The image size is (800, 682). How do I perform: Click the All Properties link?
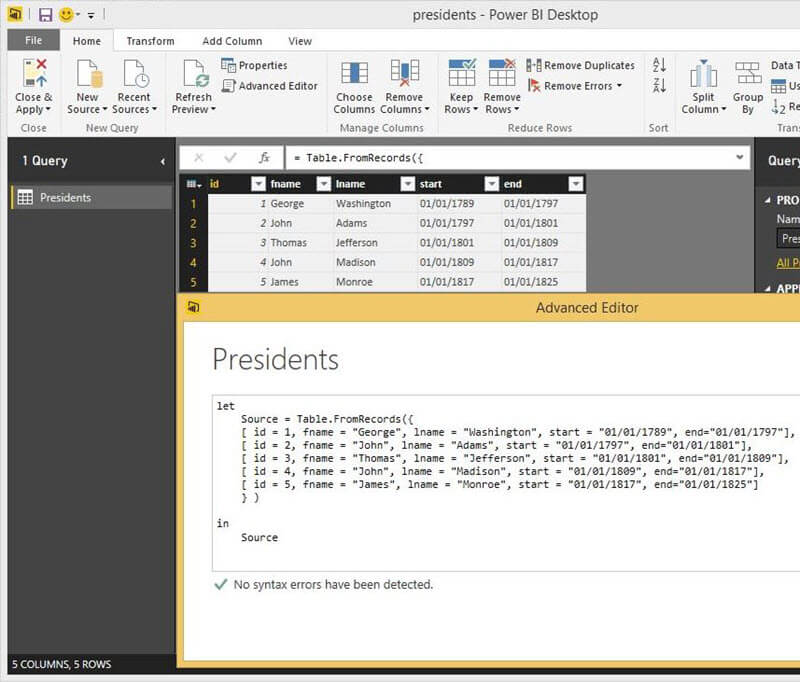(x=788, y=263)
